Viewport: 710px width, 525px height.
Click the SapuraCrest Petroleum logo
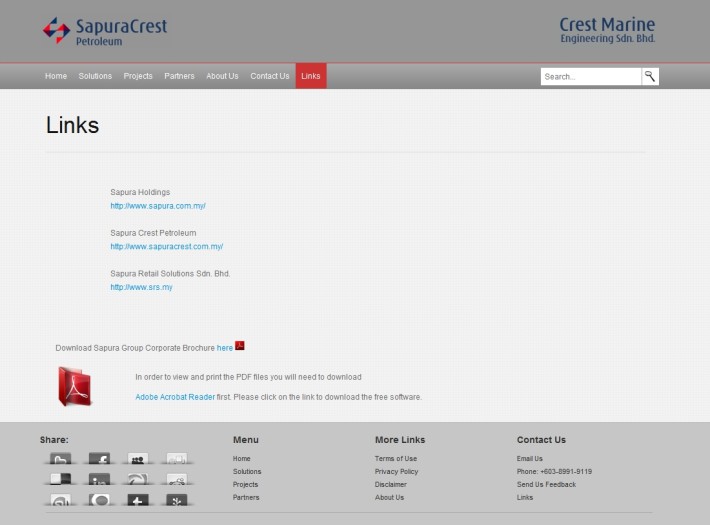point(105,30)
